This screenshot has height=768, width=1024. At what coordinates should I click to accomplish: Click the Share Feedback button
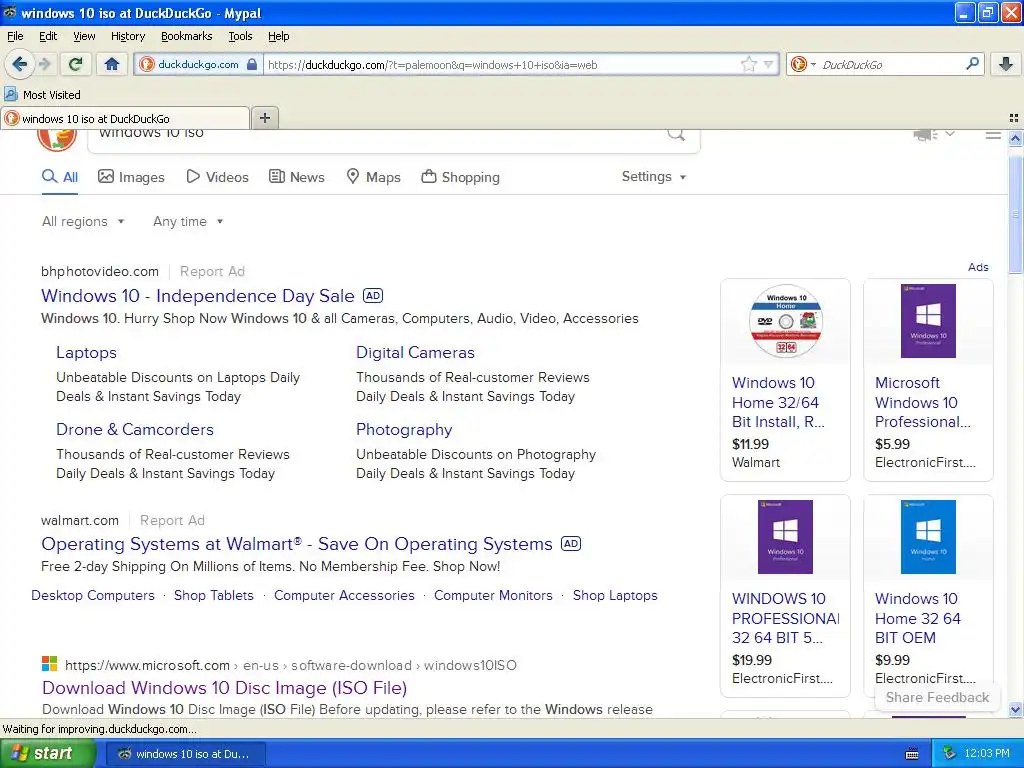937,697
